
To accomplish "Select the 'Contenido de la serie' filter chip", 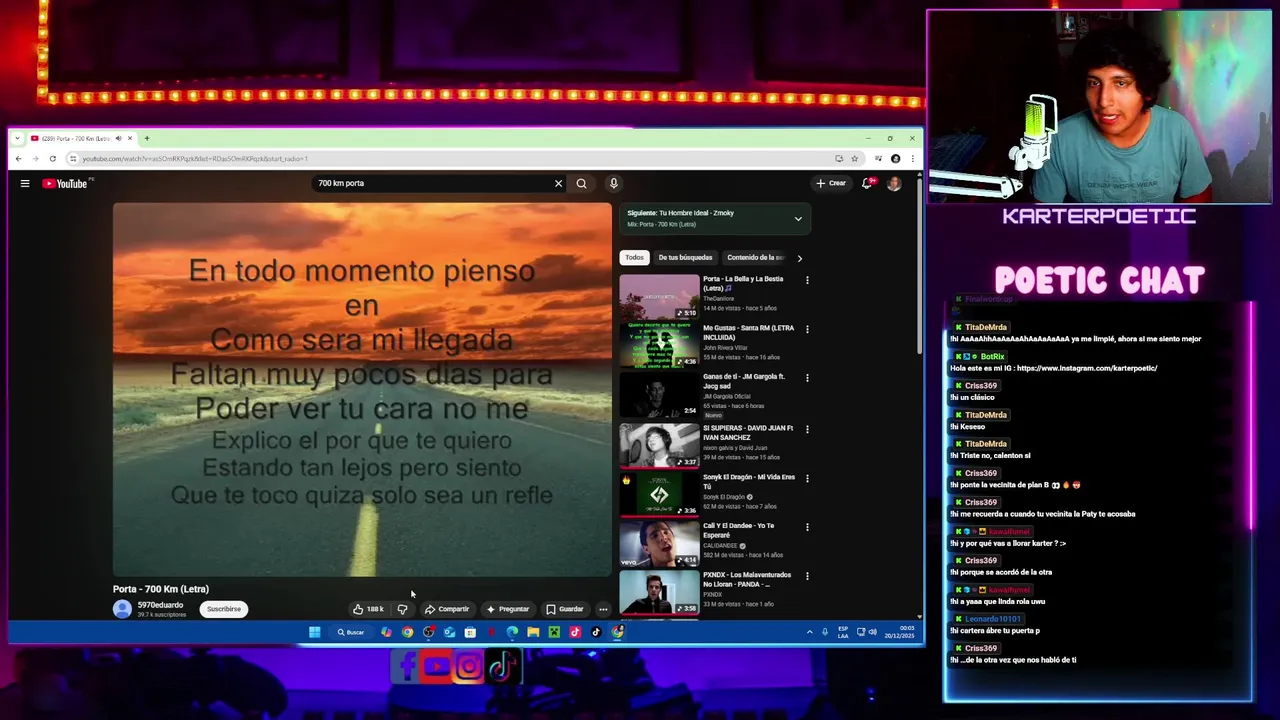I will point(756,258).
